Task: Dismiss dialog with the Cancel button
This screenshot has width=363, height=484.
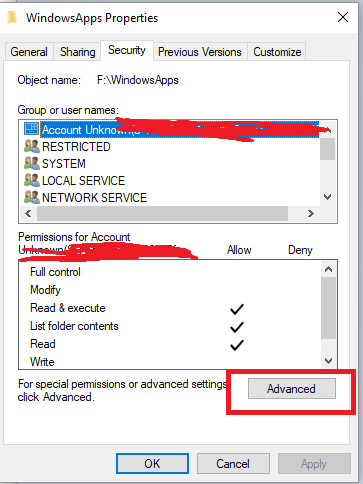Action: pyautogui.click(x=233, y=463)
